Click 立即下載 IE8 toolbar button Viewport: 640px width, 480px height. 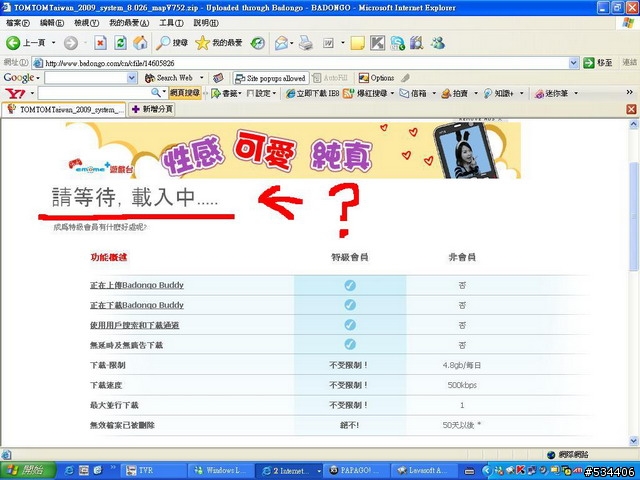click(313, 93)
